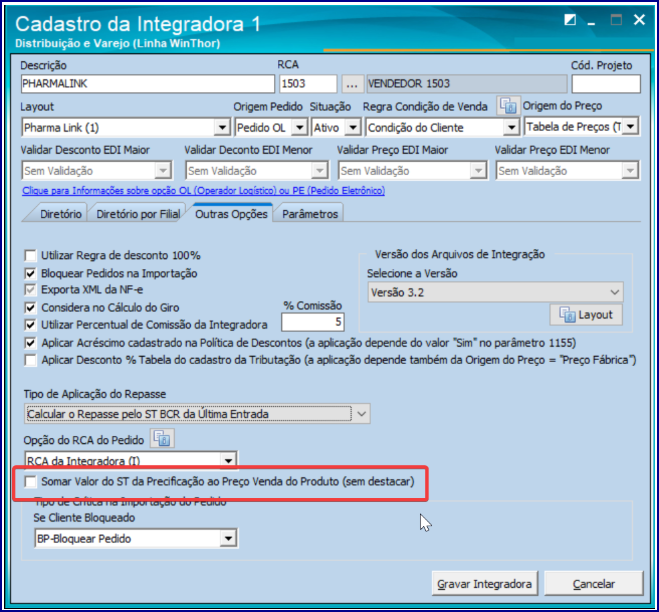Check Somar Valor do ST da Precificação
659x612 pixels.
30,482
